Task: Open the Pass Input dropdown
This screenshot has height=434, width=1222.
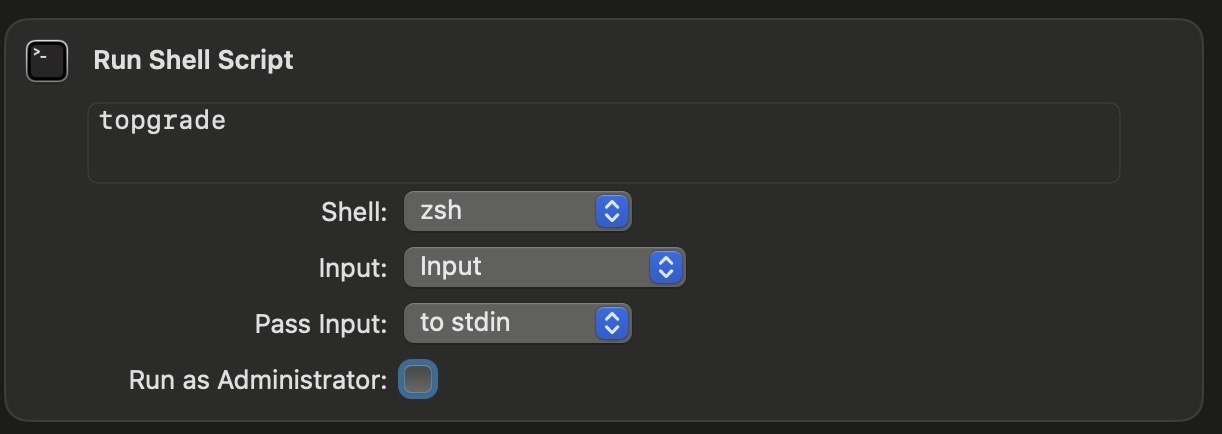Action: click(517, 323)
